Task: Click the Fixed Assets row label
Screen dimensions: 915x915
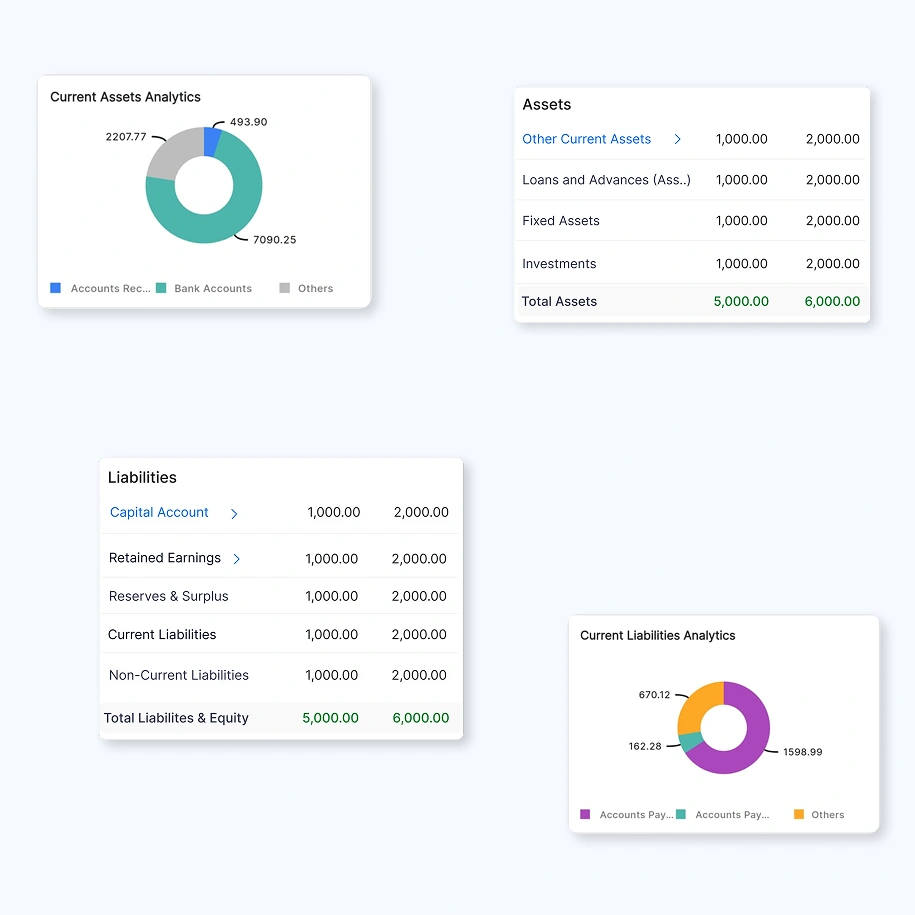Action: click(561, 221)
